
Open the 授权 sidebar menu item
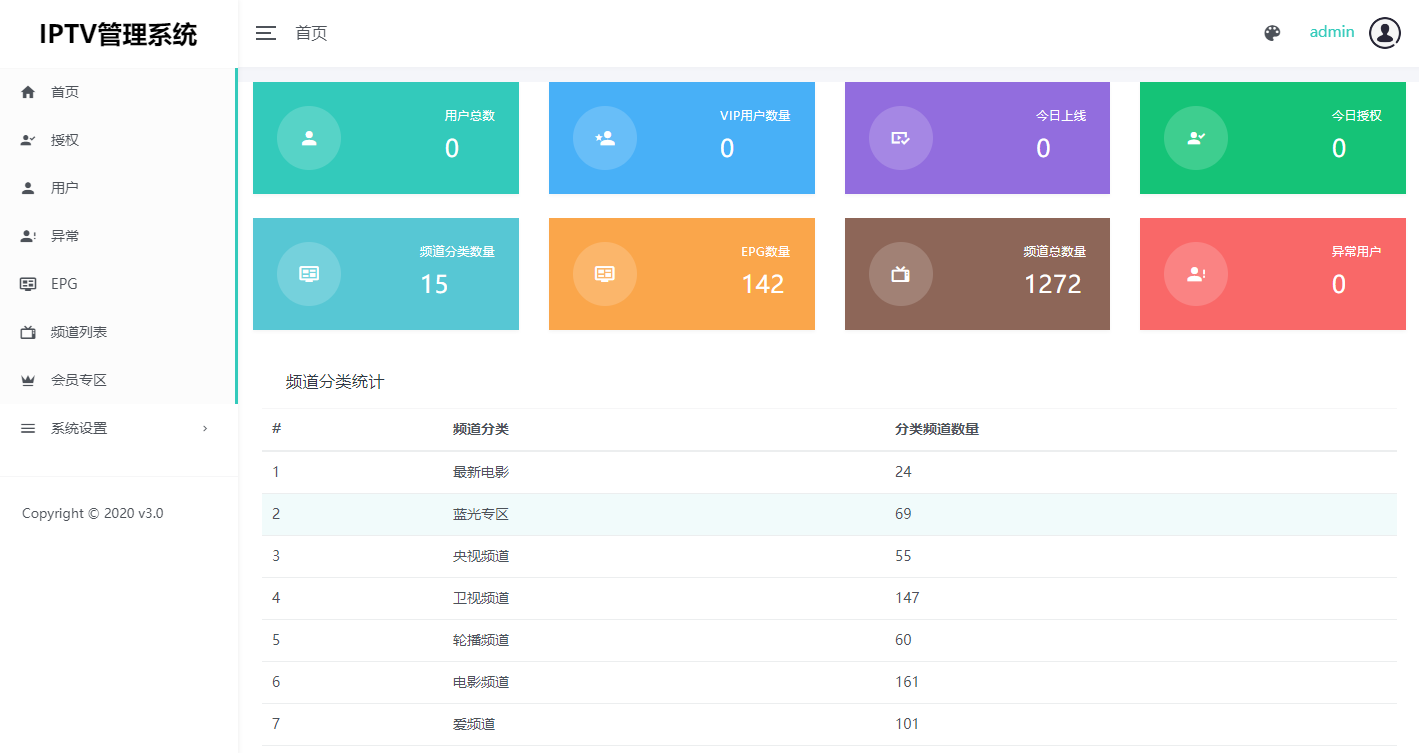(x=118, y=140)
